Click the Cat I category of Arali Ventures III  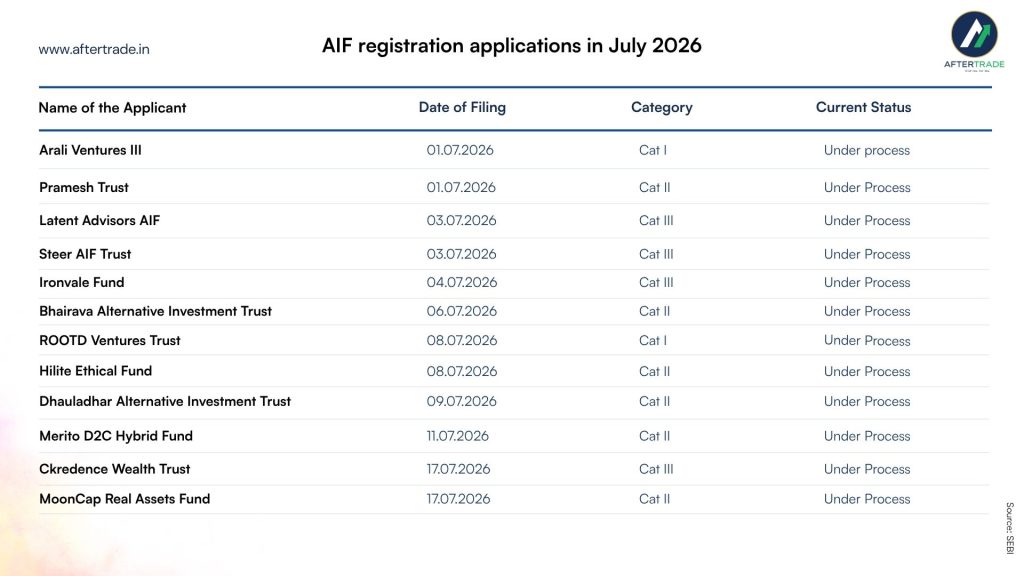click(653, 150)
